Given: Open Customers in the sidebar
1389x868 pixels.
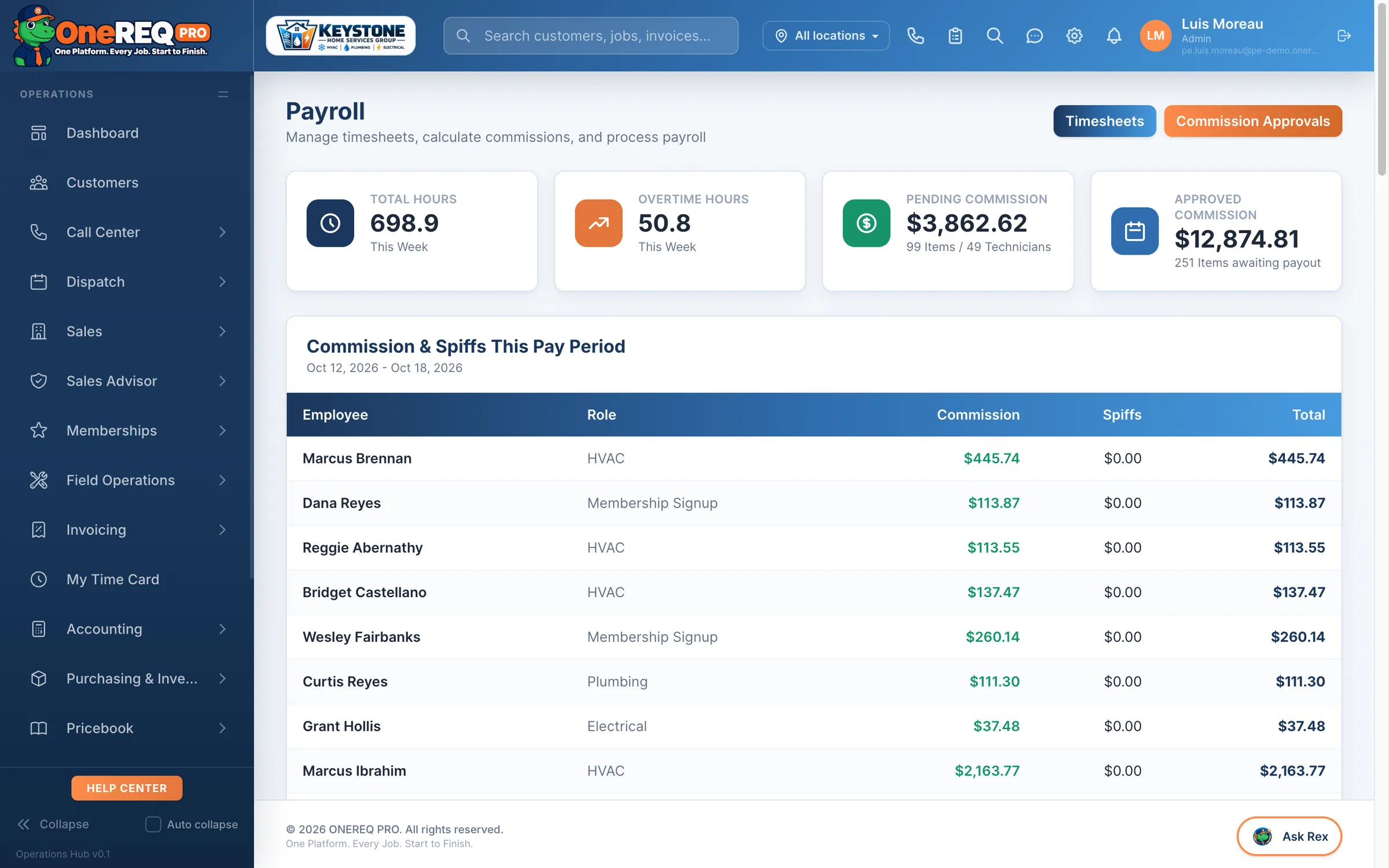Looking at the screenshot, I should point(127,182).
